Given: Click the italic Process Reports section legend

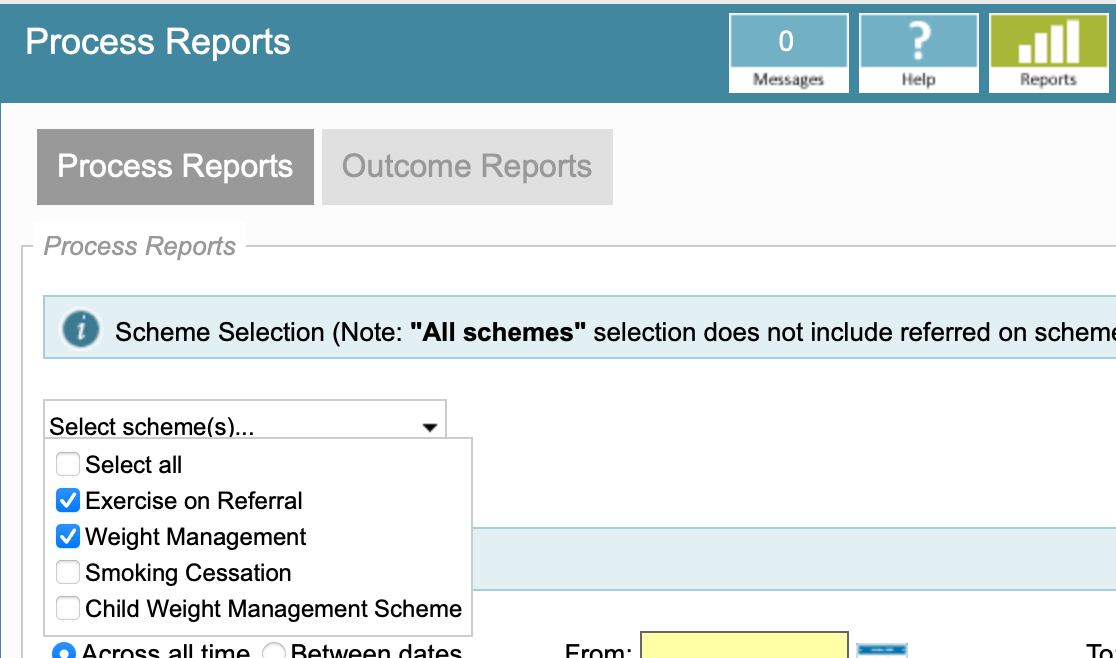Looking at the screenshot, I should pyautogui.click(x=140, y=246).
